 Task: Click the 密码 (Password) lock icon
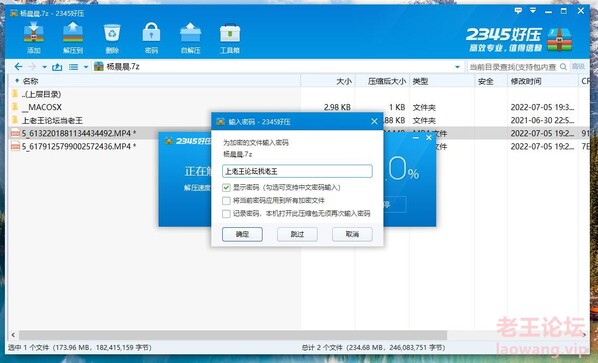click(x=151, y=37)
